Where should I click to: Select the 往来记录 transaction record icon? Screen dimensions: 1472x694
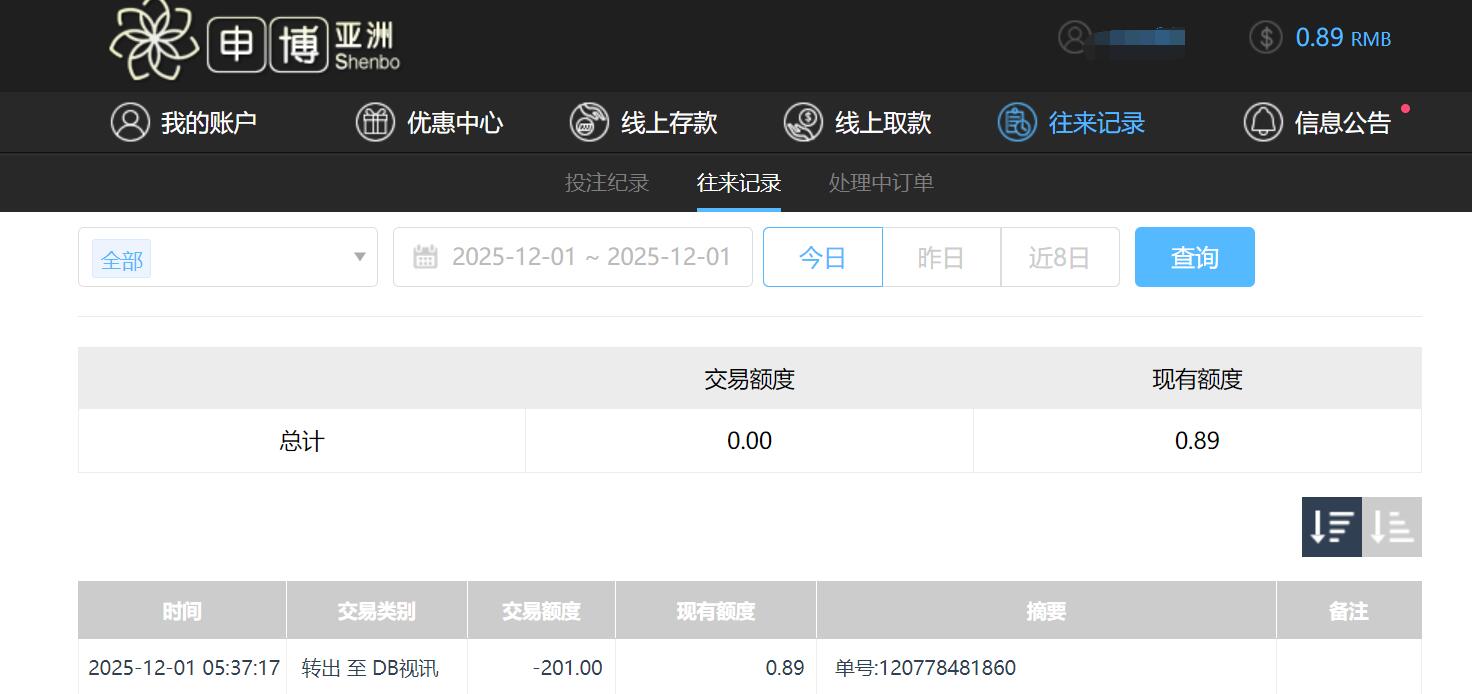(x=1016, y=122)
